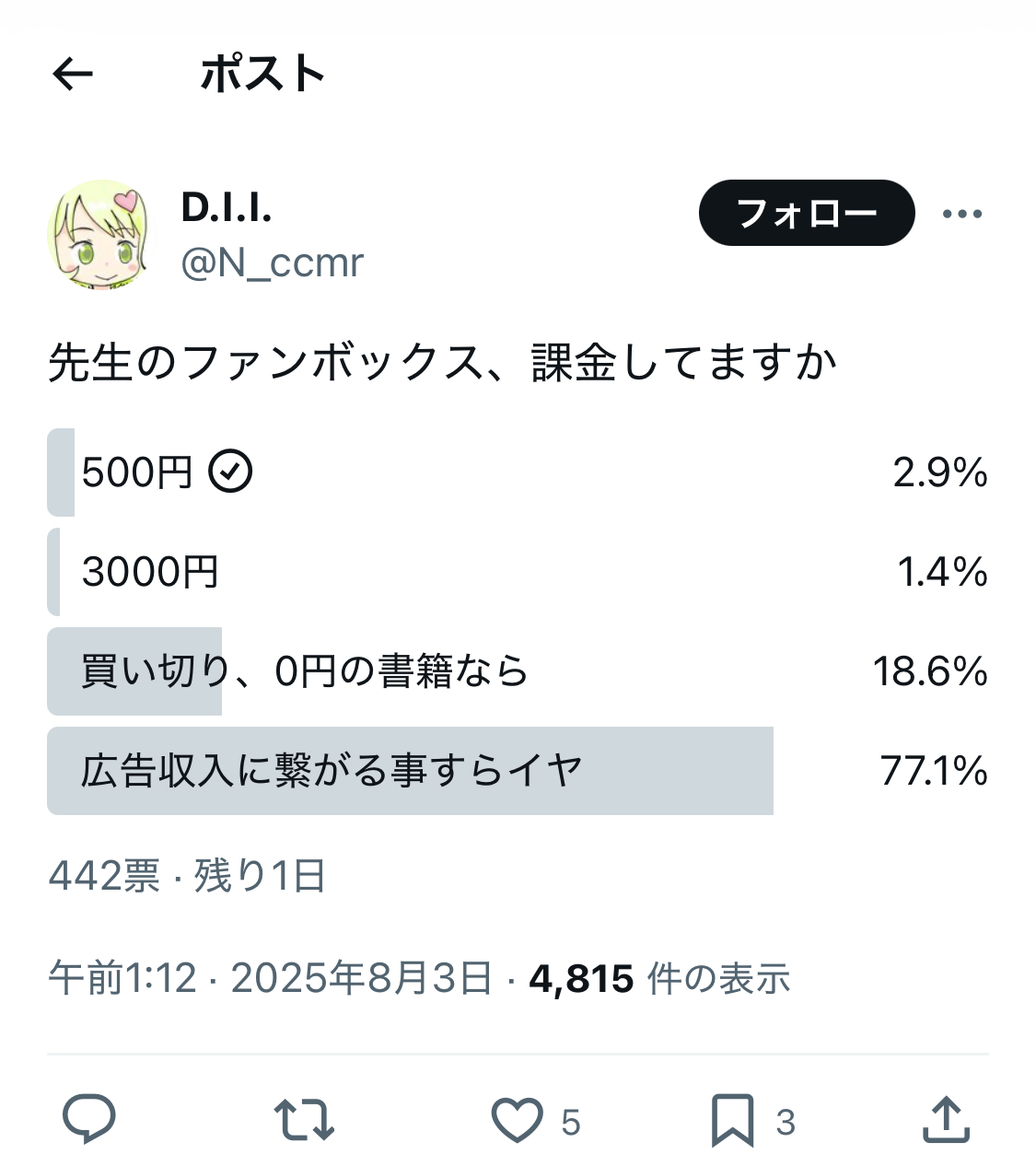Click the D.I.I. display name
The image size is (1036, 1166).
[227, 208]
